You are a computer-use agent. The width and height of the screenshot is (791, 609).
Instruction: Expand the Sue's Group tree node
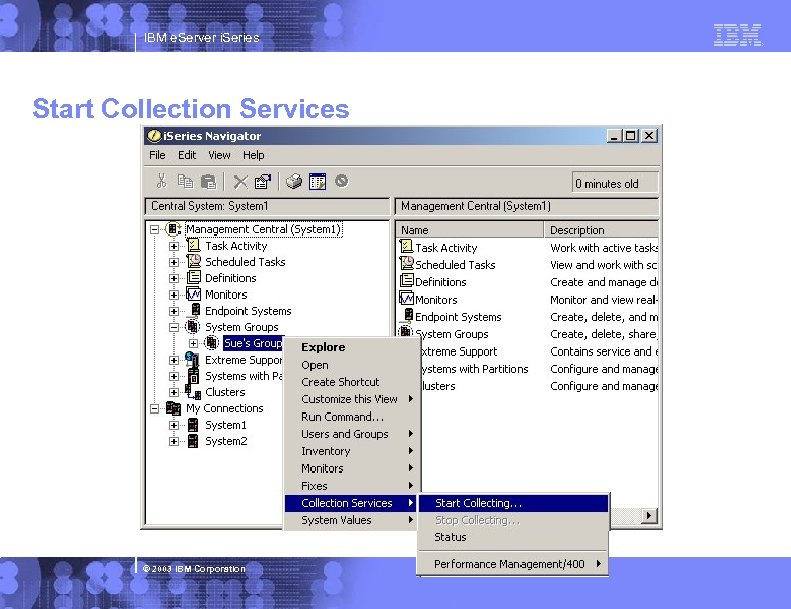coord(193,344)
